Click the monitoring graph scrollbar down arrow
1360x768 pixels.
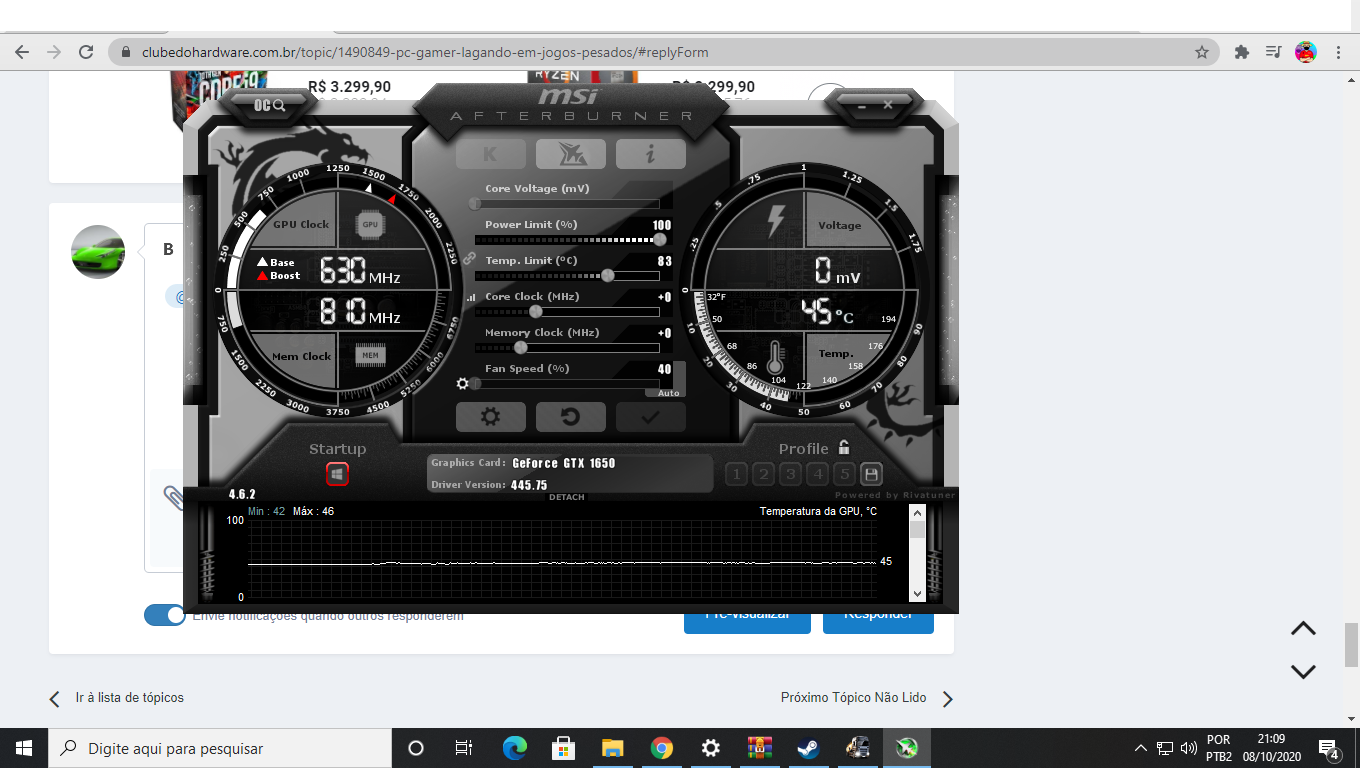tap(917, 592)
